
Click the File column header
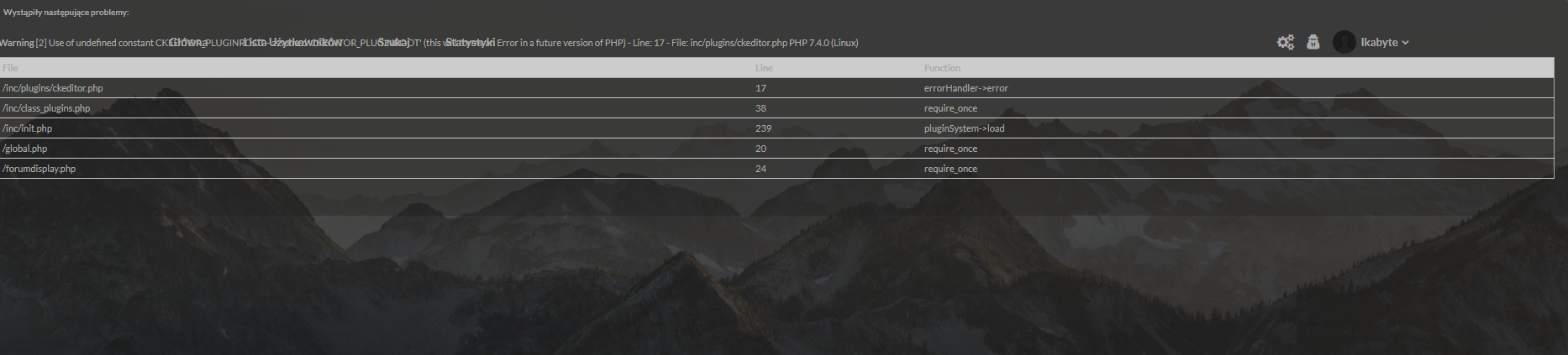click(10, 68)
